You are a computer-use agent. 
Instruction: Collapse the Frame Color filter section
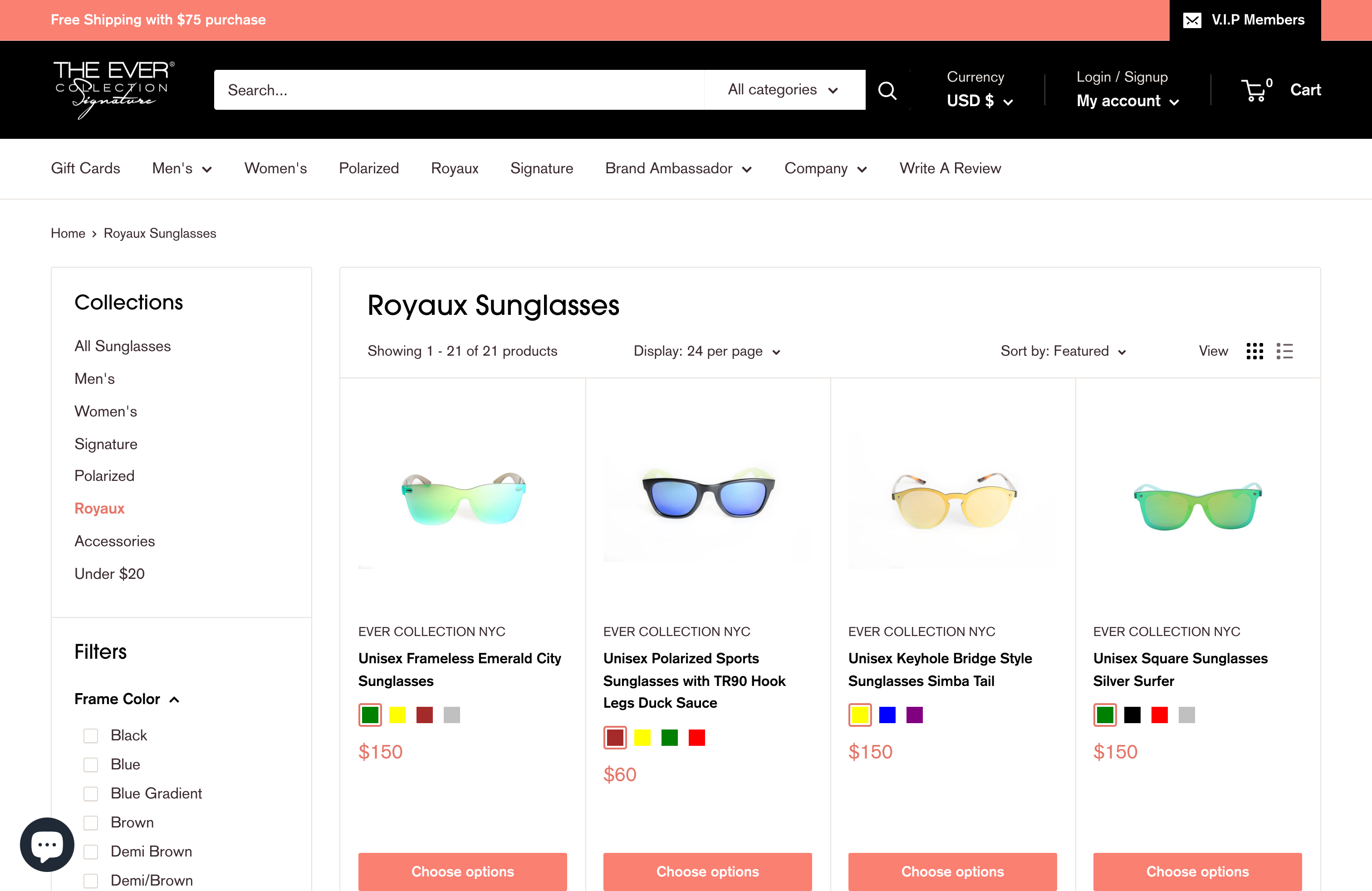click(174, 699)
